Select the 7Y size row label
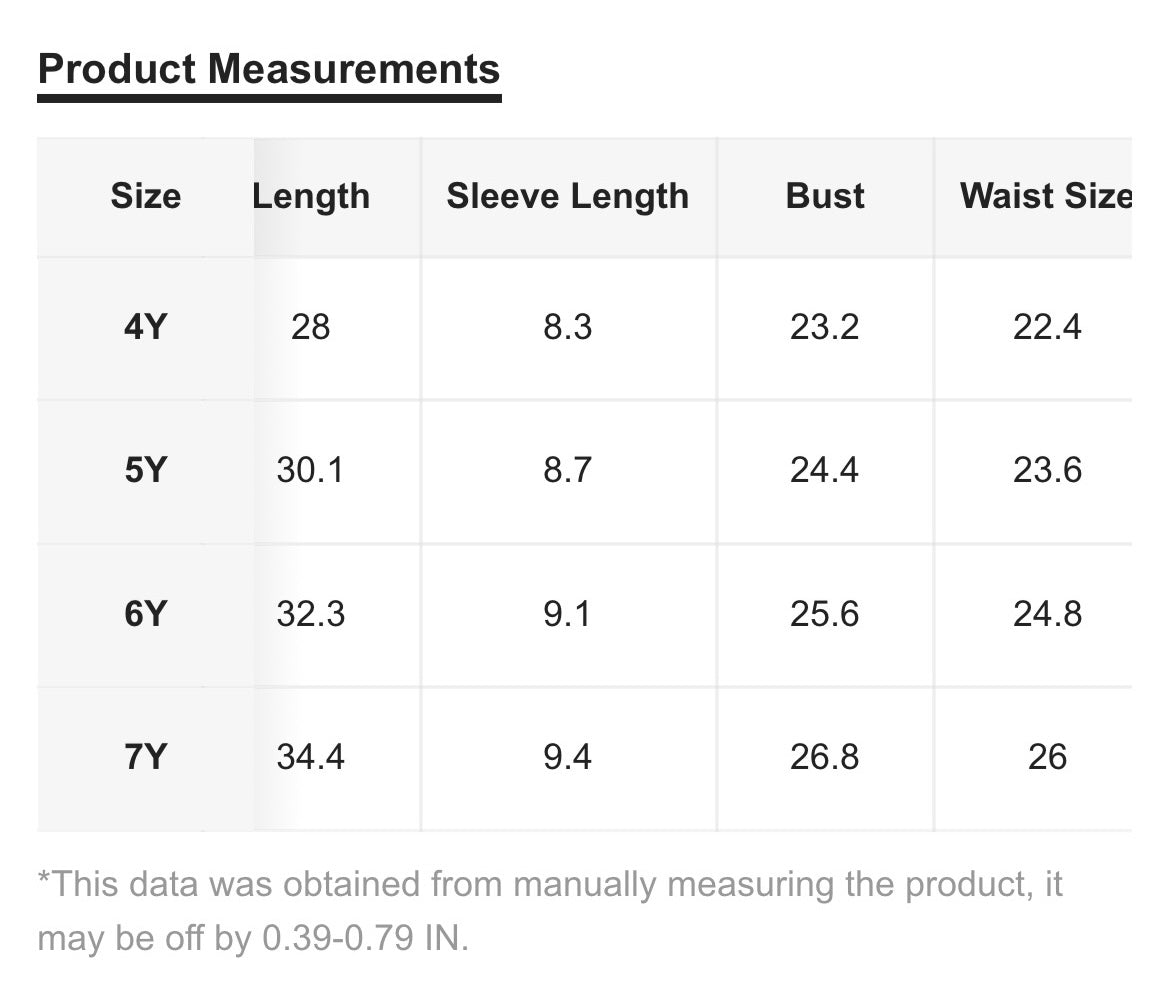This screenshot has height=991, width=1170. pos(146,757)
